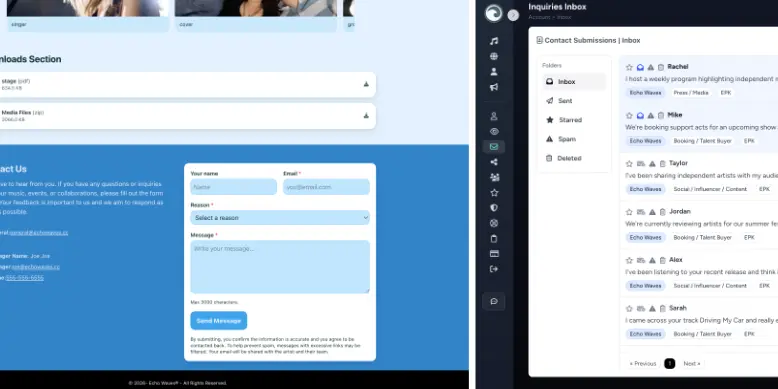
Task: Open the Deleted folder
Action: point(574,158)
